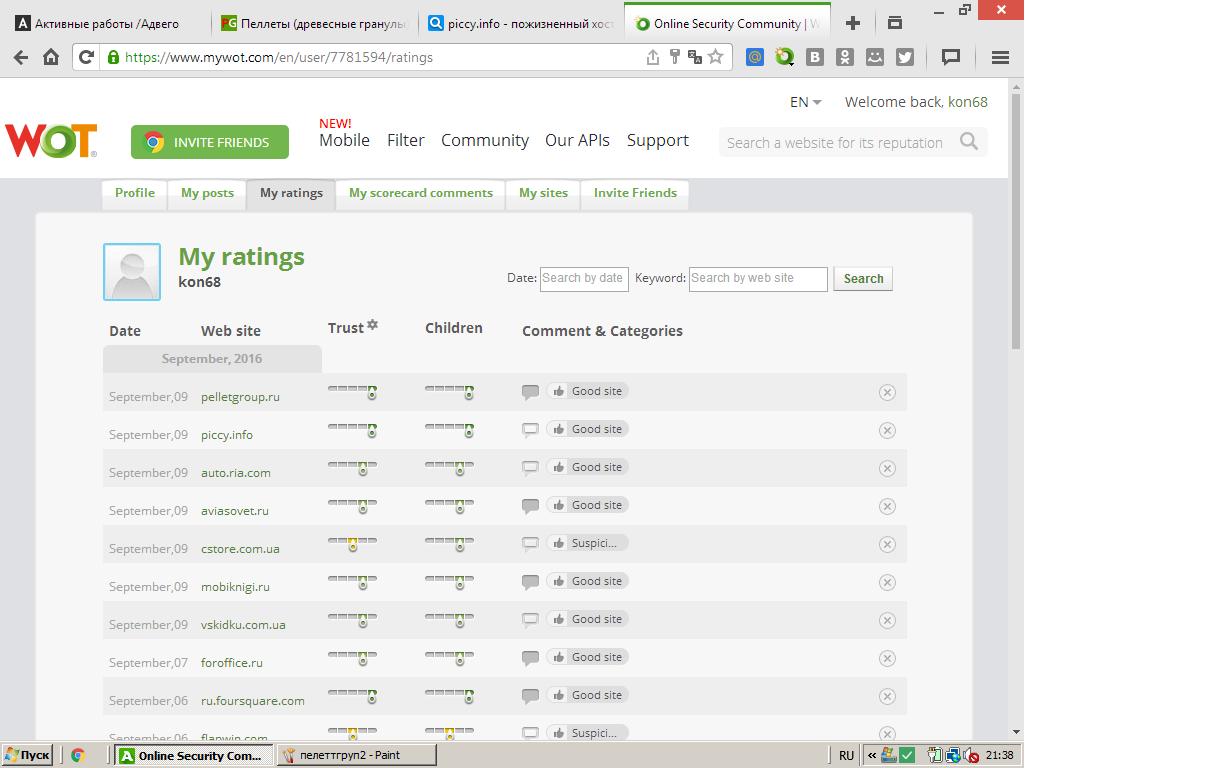This screenshot has width=1218, height=768.
Task: Click the WOT logo
Action: coord(51,140)
